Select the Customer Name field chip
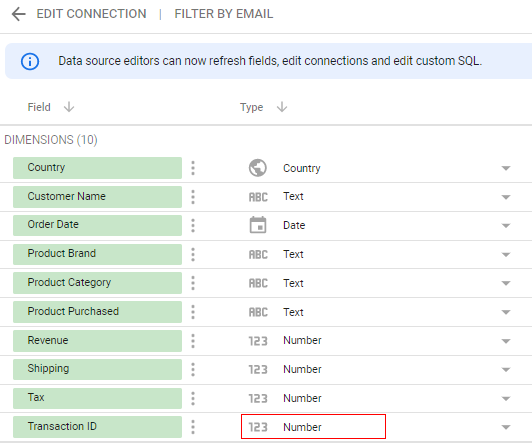 (x=97, y=197)
